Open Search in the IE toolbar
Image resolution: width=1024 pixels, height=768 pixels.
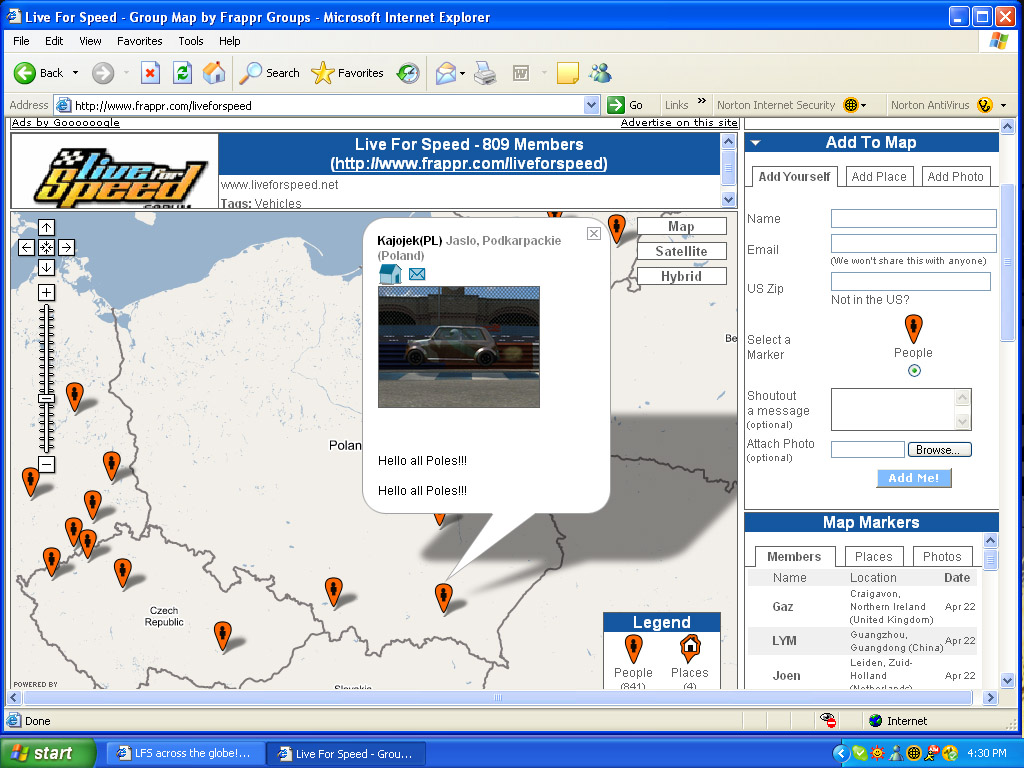(x=269, y=73)
